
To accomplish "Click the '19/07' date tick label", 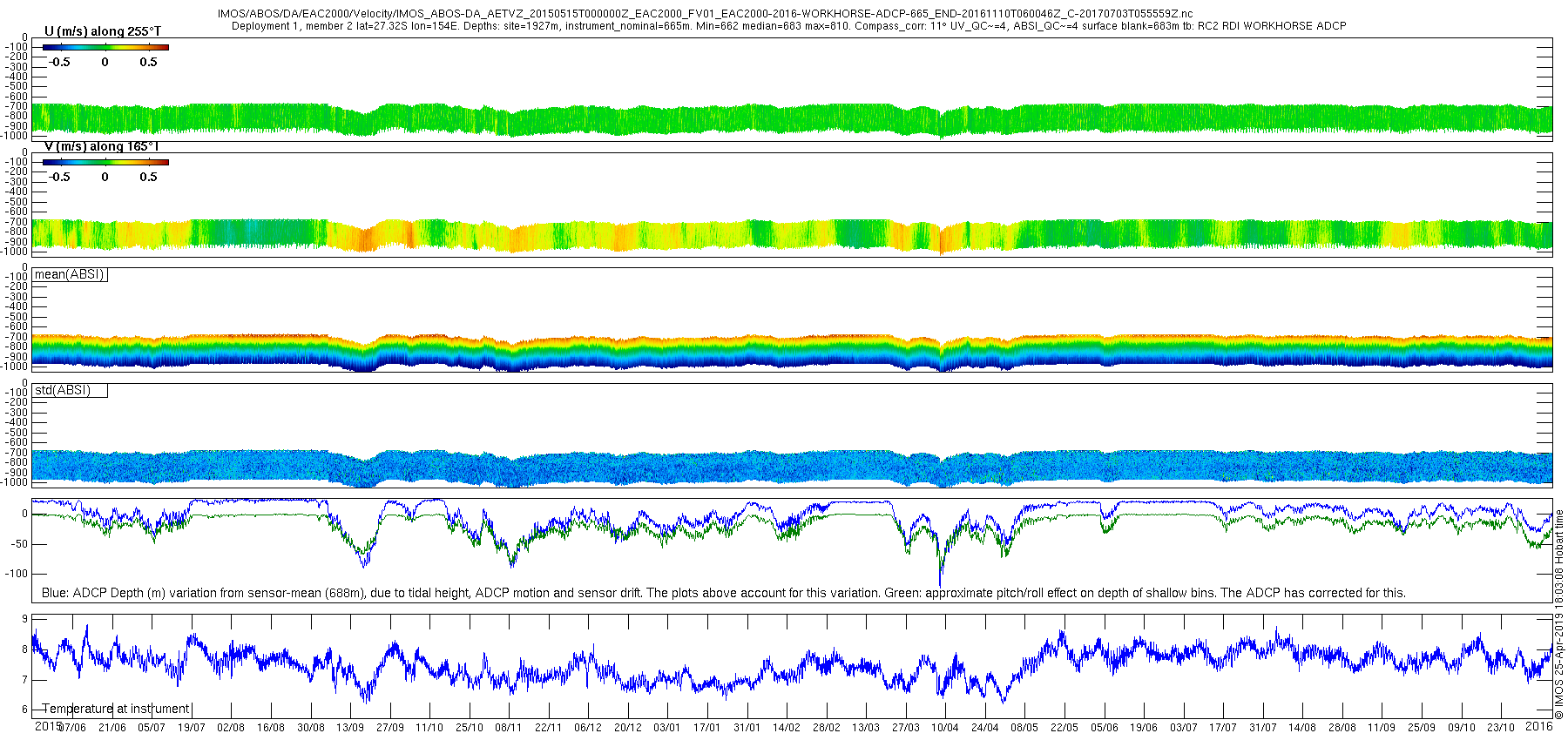I will [192, 728].
